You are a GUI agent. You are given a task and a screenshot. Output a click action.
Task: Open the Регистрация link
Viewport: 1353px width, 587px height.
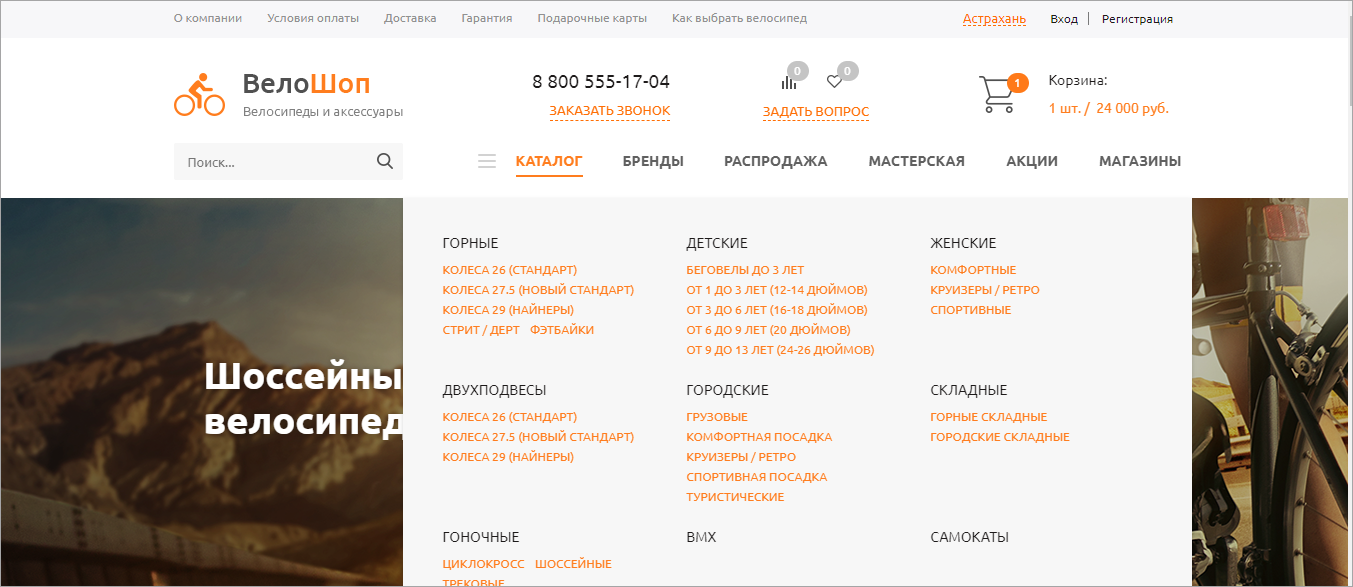point(1137,19)
